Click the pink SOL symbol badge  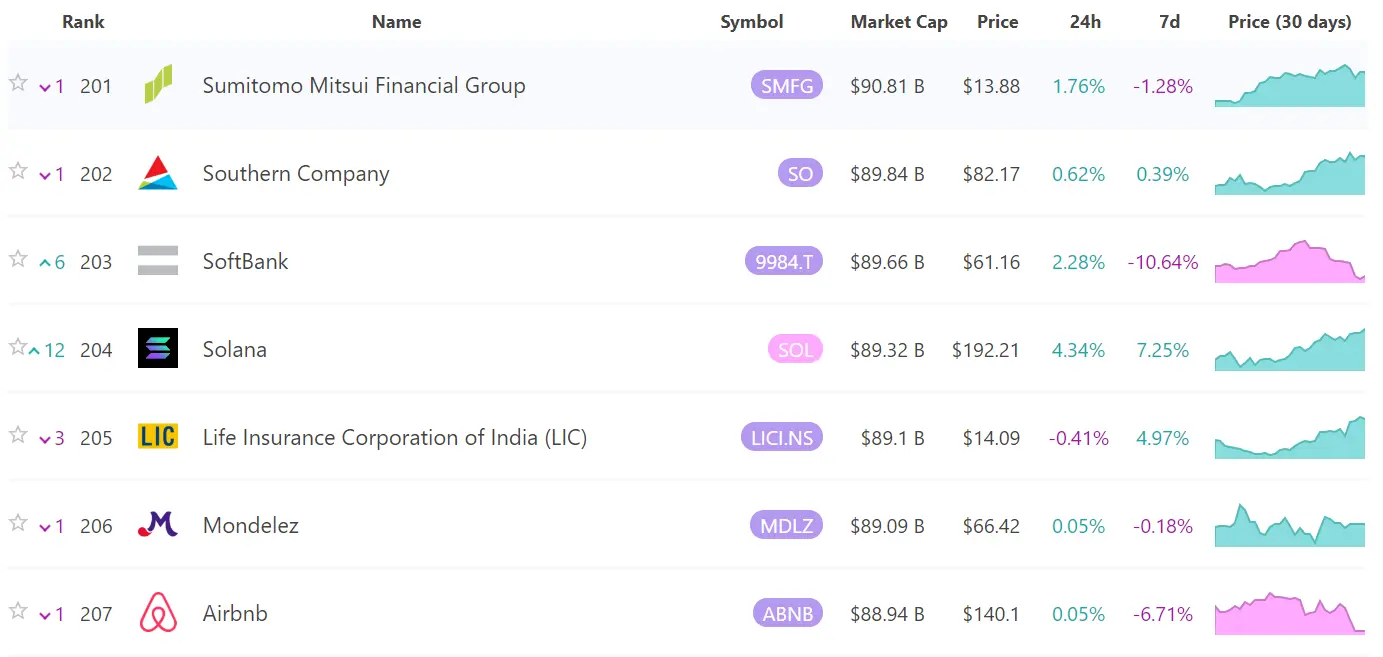(795, 350)
